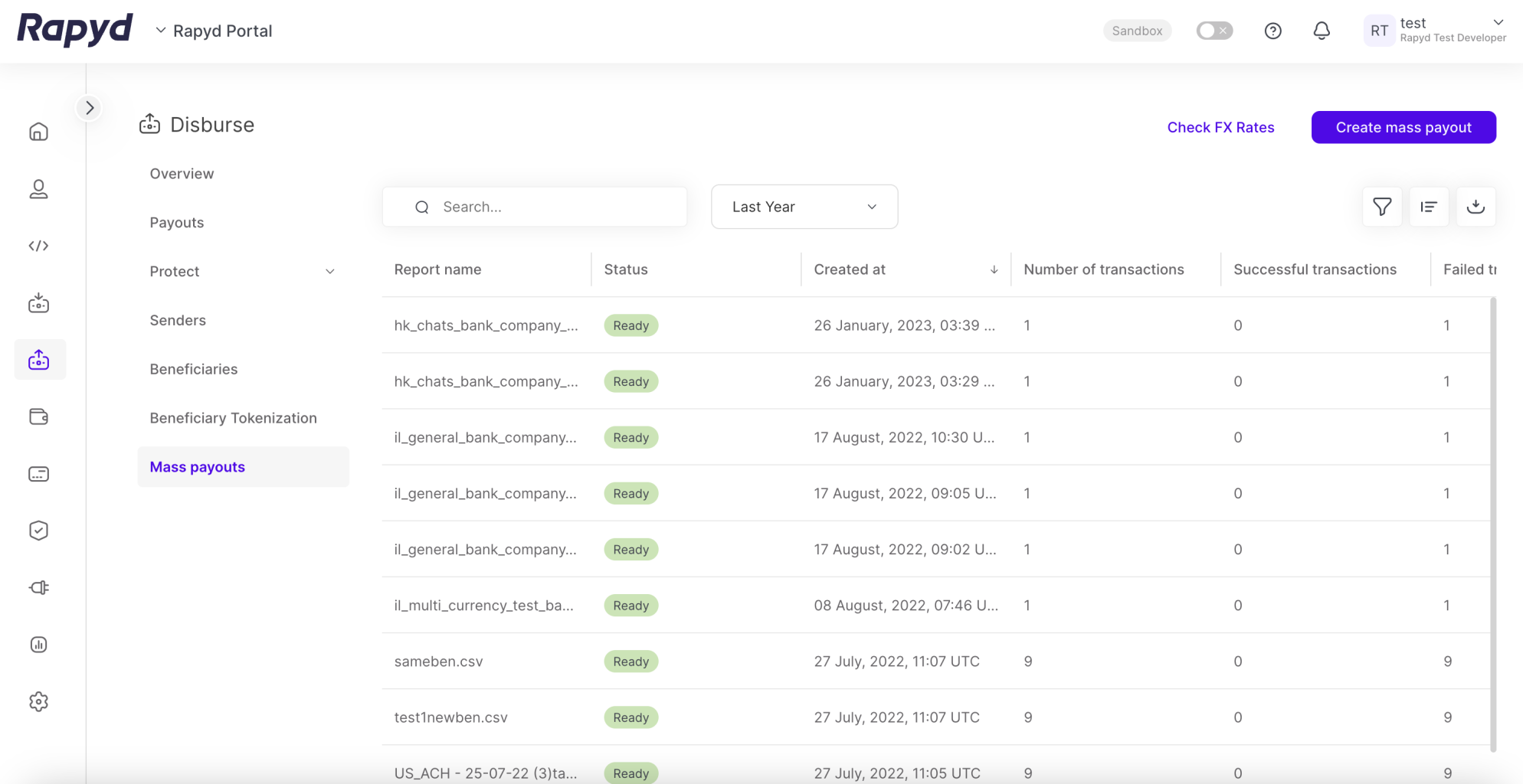Download the report list via download icon
The image size is (1523, 784).
[x=1476, y=206]
